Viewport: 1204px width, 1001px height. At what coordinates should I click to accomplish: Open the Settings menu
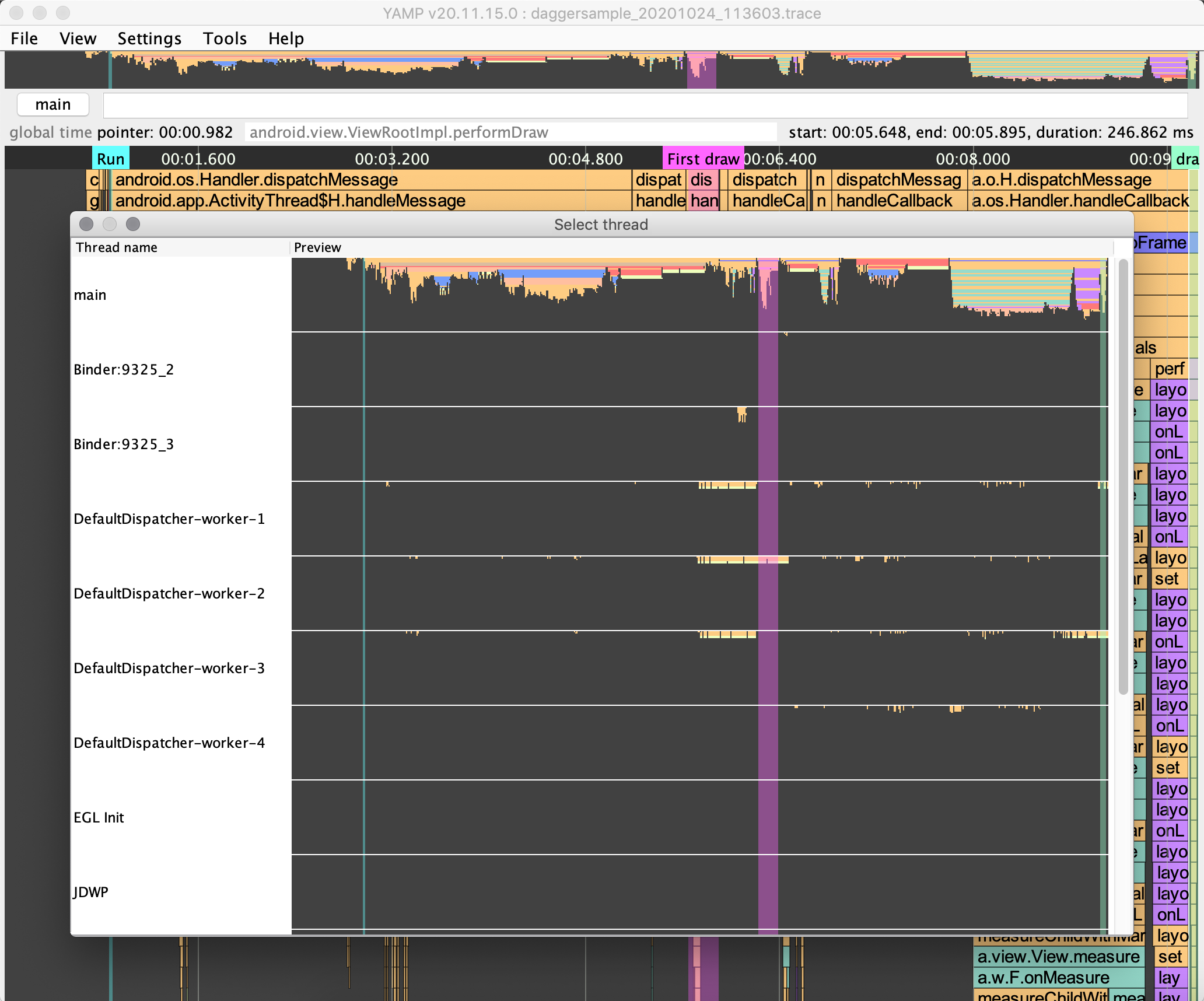[x=149, y=38]
